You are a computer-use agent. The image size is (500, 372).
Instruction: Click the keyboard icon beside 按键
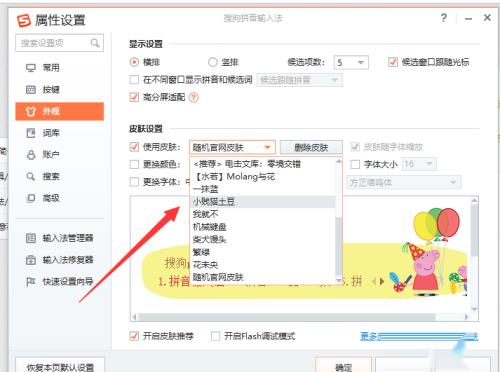(31, 90)
